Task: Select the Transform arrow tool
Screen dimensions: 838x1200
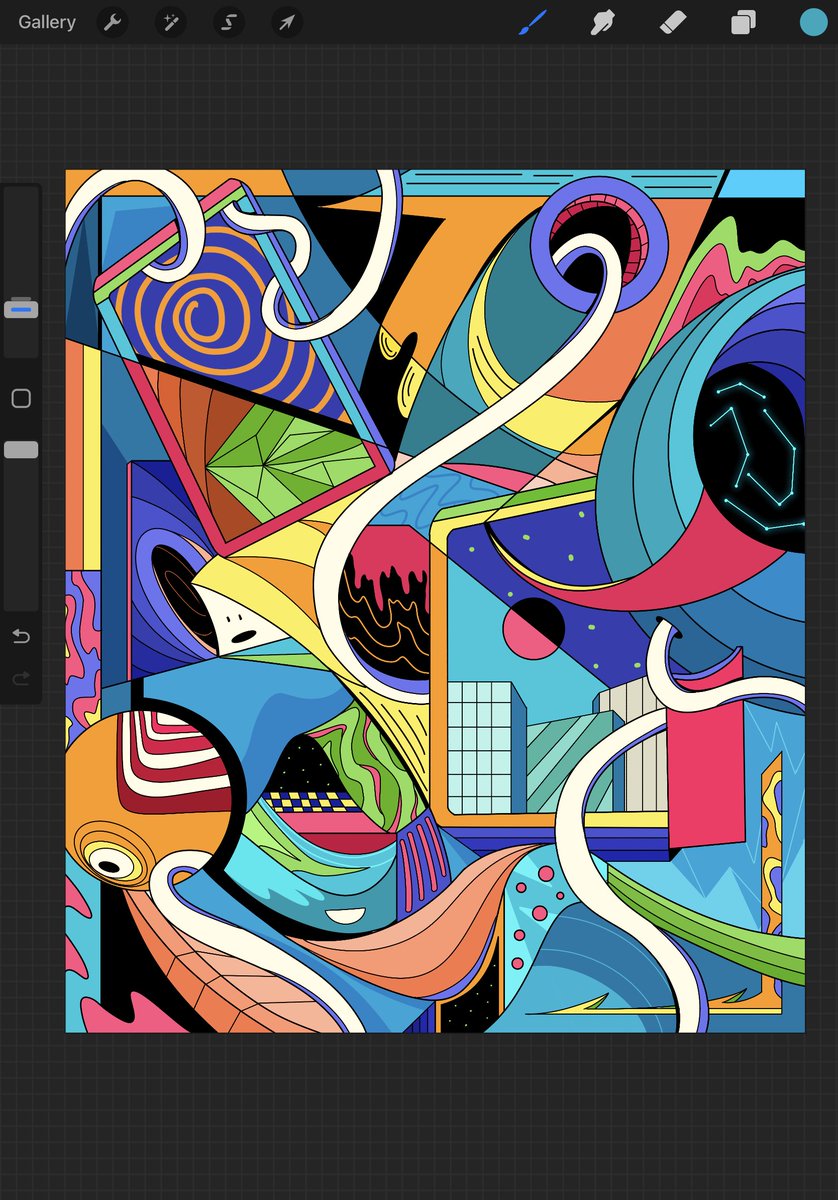Action: tap(286, 22)
